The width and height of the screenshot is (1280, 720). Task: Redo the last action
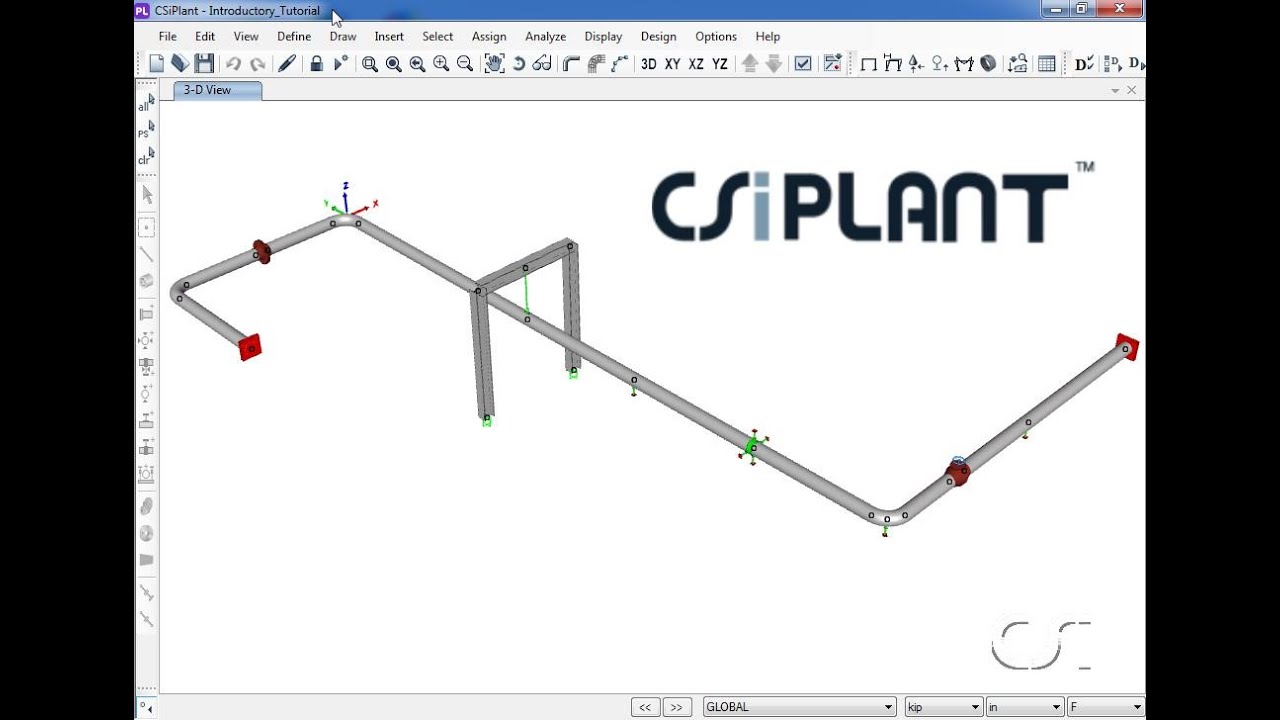tap(257, 64)
